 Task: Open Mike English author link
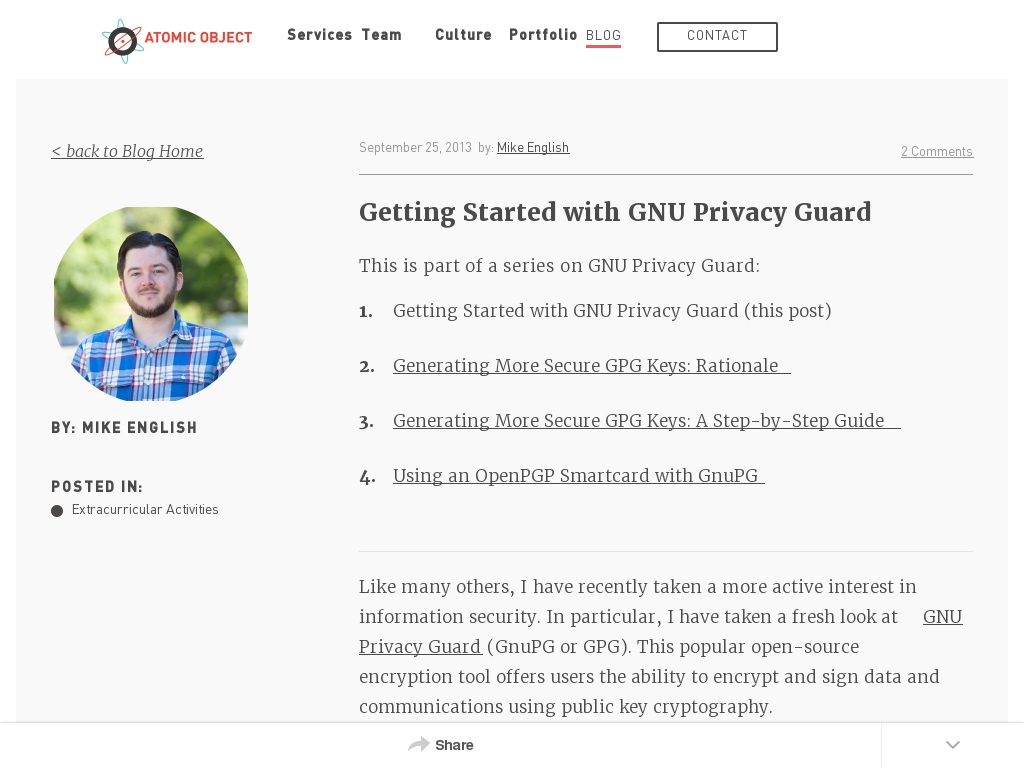click(533, 148)
